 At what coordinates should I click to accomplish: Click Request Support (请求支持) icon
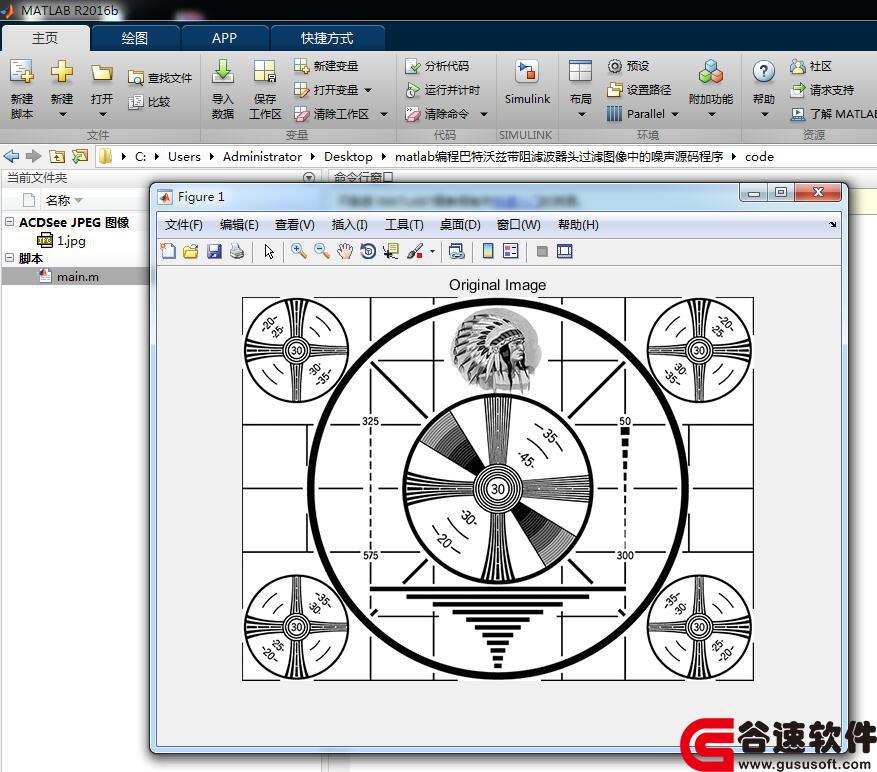pos(798,90)
